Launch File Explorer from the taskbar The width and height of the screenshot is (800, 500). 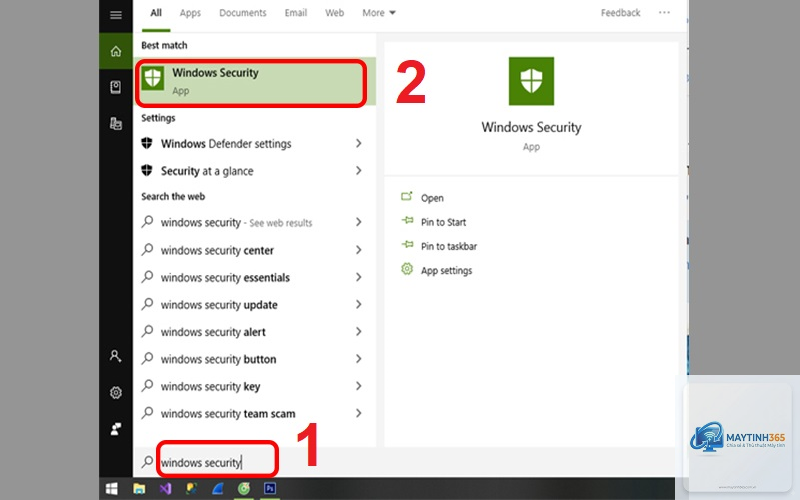(139, 489)
